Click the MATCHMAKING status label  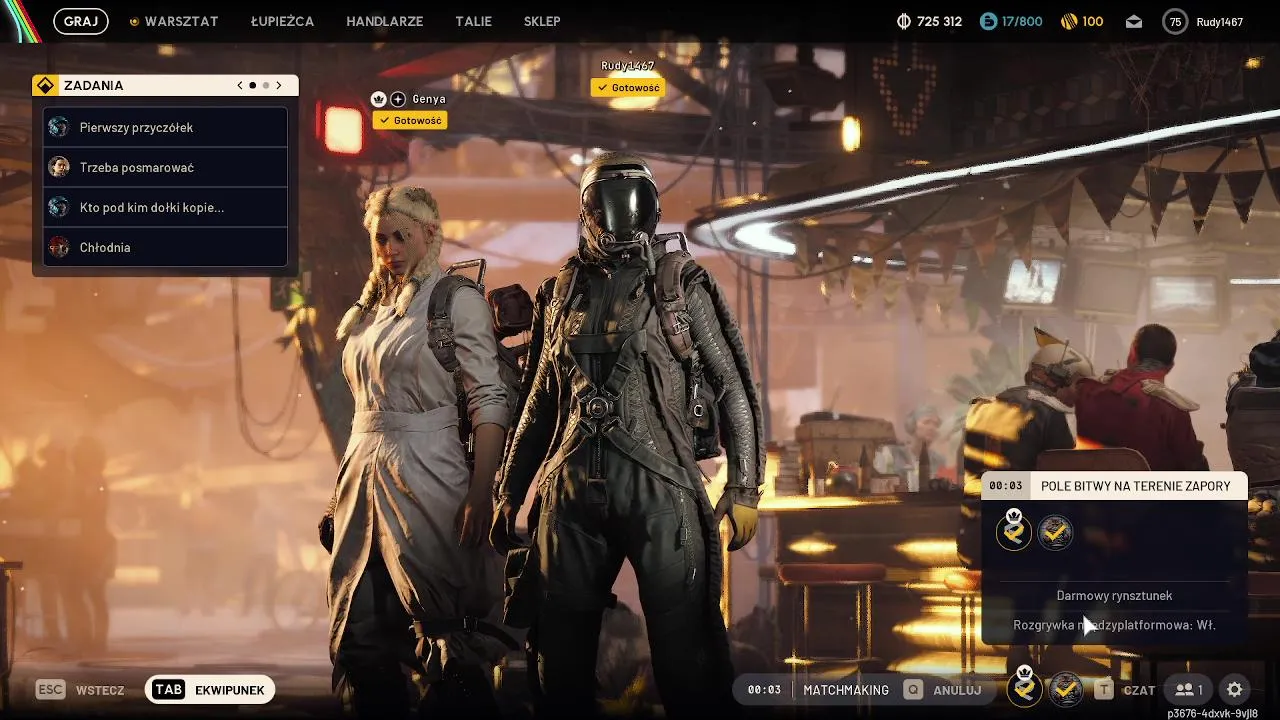pos(846,690)
